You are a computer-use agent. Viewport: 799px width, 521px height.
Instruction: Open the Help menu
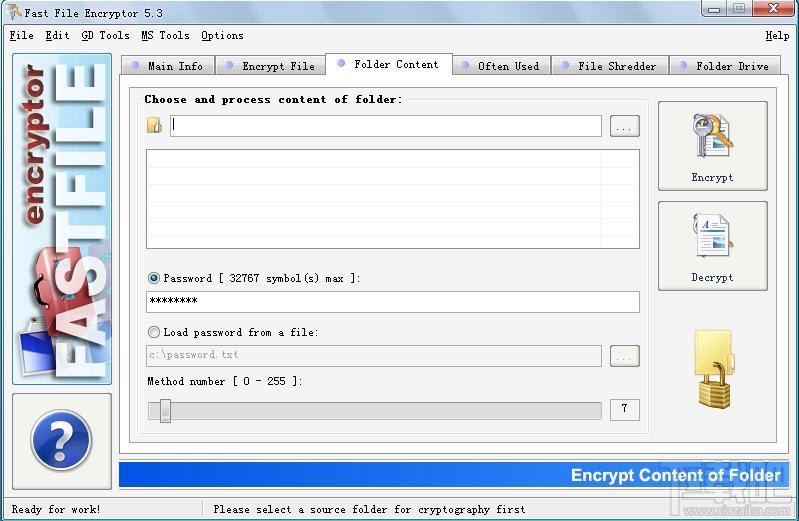tap(777, 36)
